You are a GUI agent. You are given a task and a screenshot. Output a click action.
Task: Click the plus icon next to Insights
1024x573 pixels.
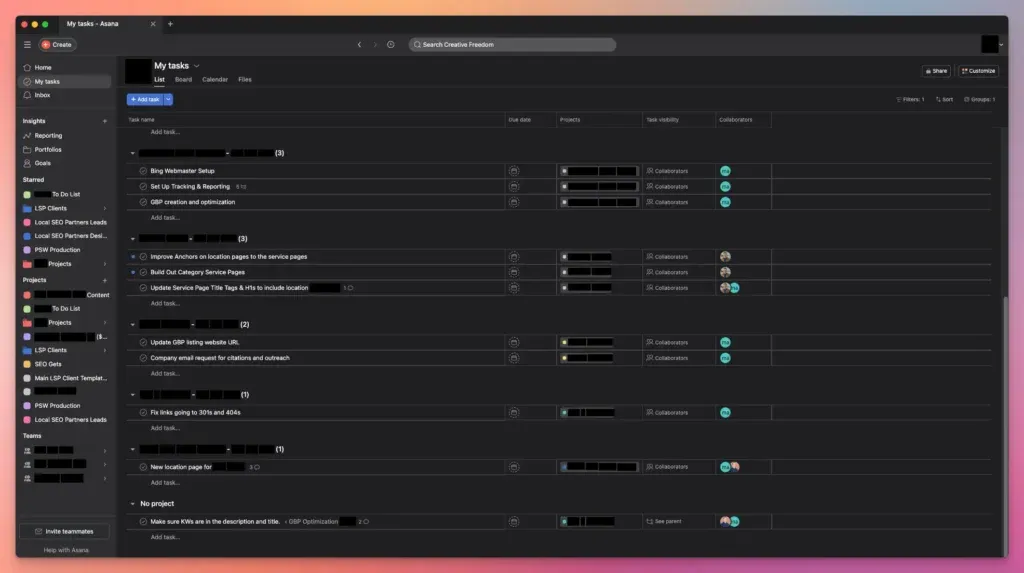[105, 121]
